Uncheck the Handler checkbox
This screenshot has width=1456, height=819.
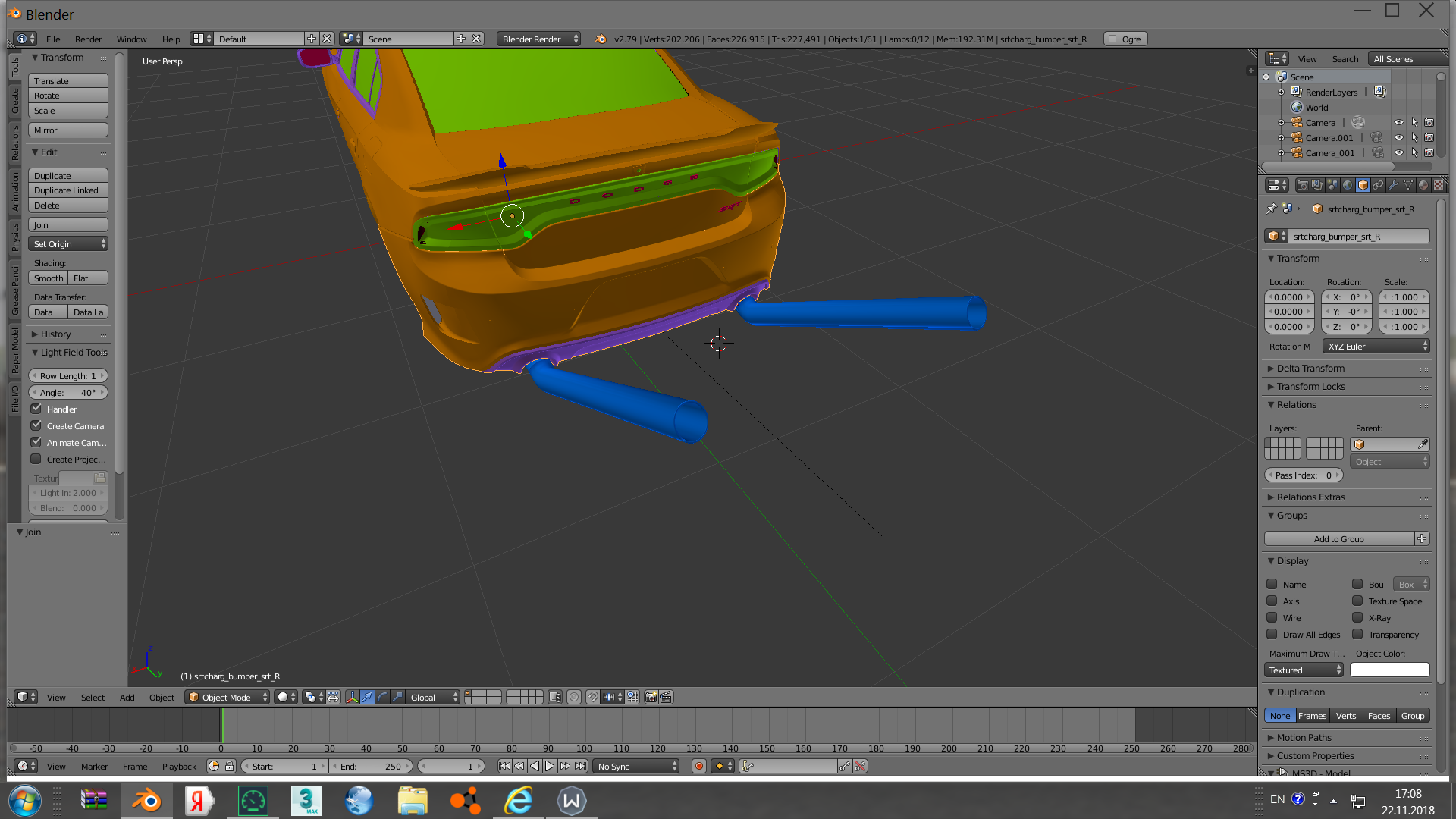[36, 409]
